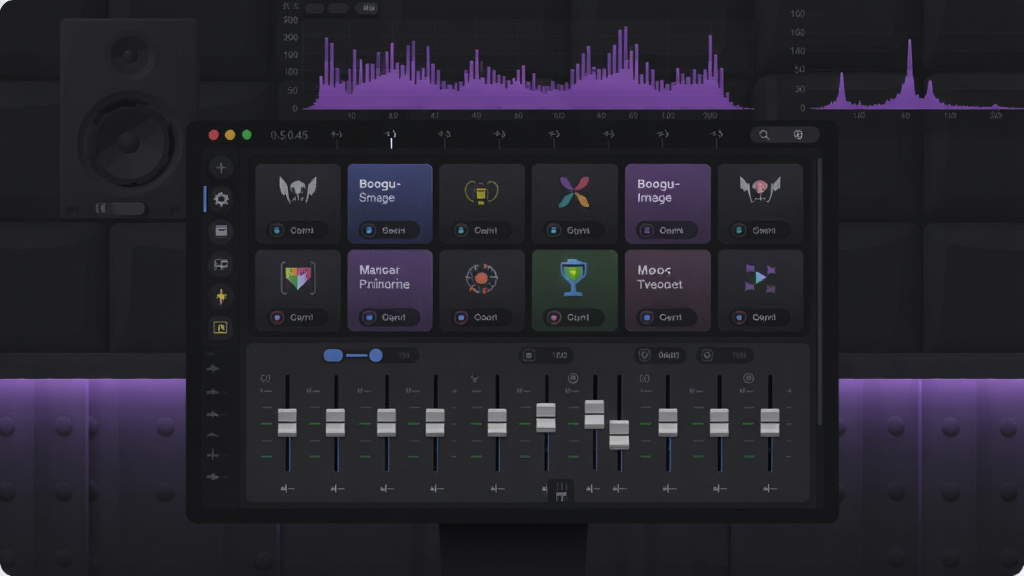Click the pill button in the Maricar tile
Image resolution: width=1024 pixels, height=576 pixels.
[389, 317]
